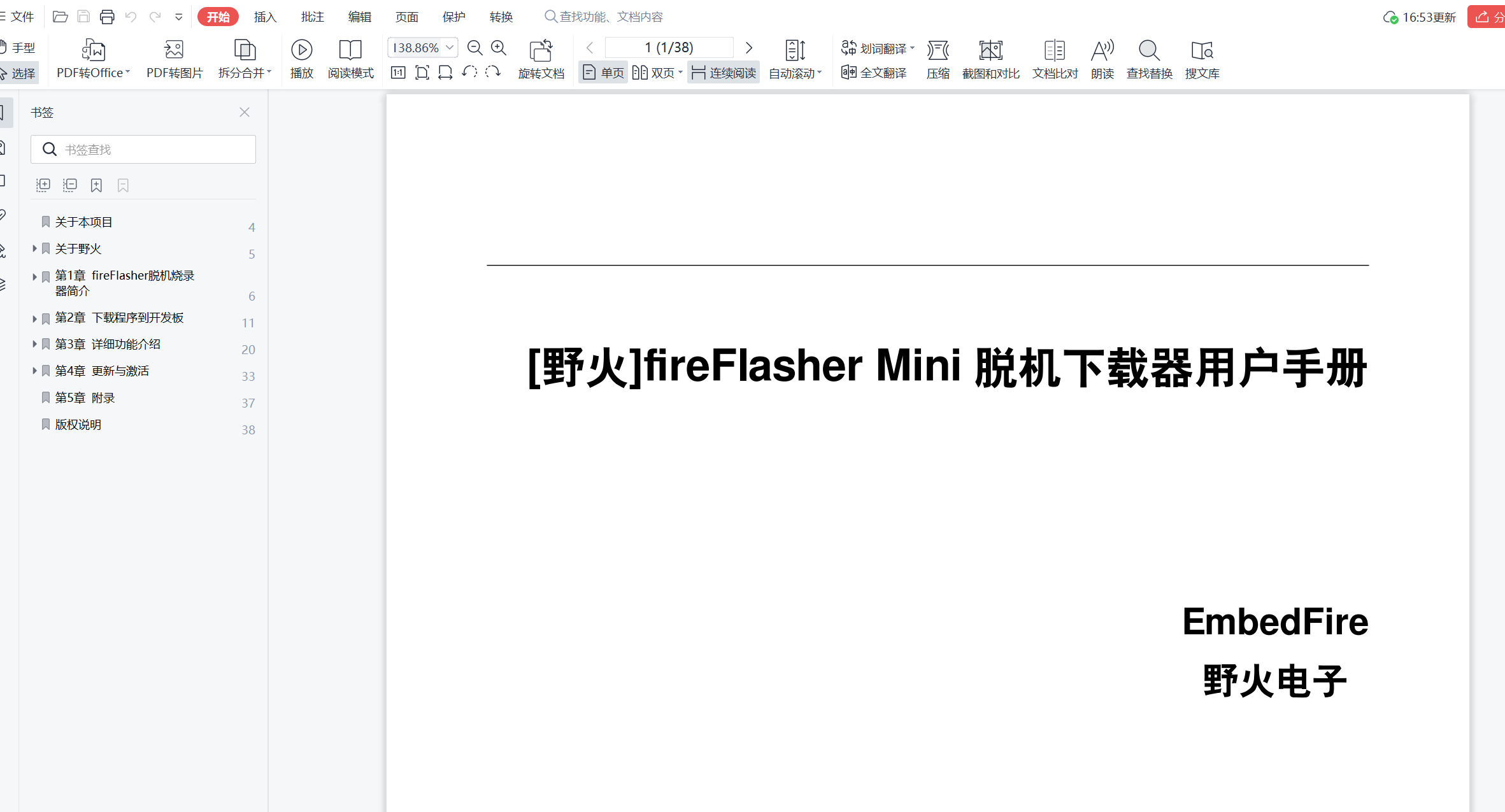Viewport: 1505px width, 812px height.
Task: Click the undo arrow icon
Action: tap(131, 17)
